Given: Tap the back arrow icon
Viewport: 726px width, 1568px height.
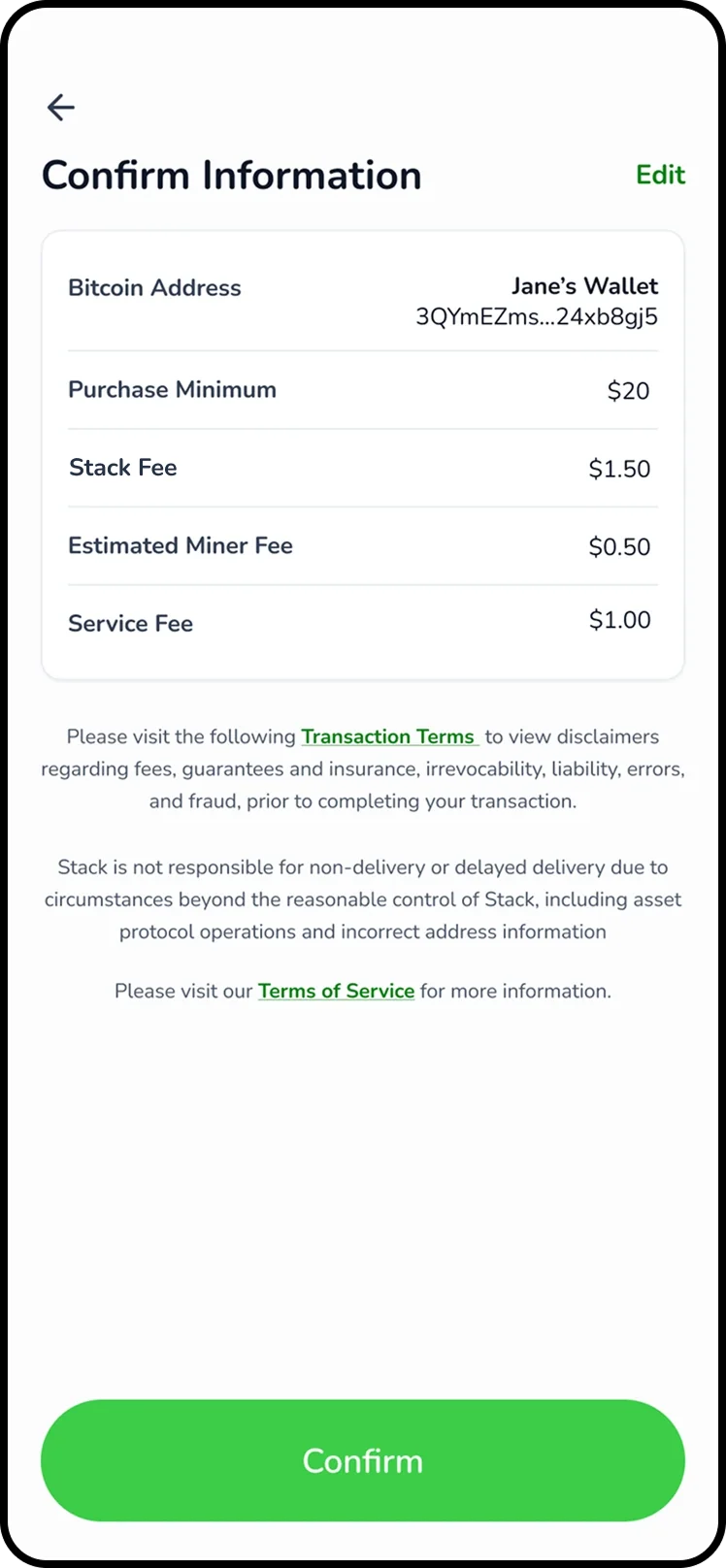Looking at the screenshot, I should 61,107.
